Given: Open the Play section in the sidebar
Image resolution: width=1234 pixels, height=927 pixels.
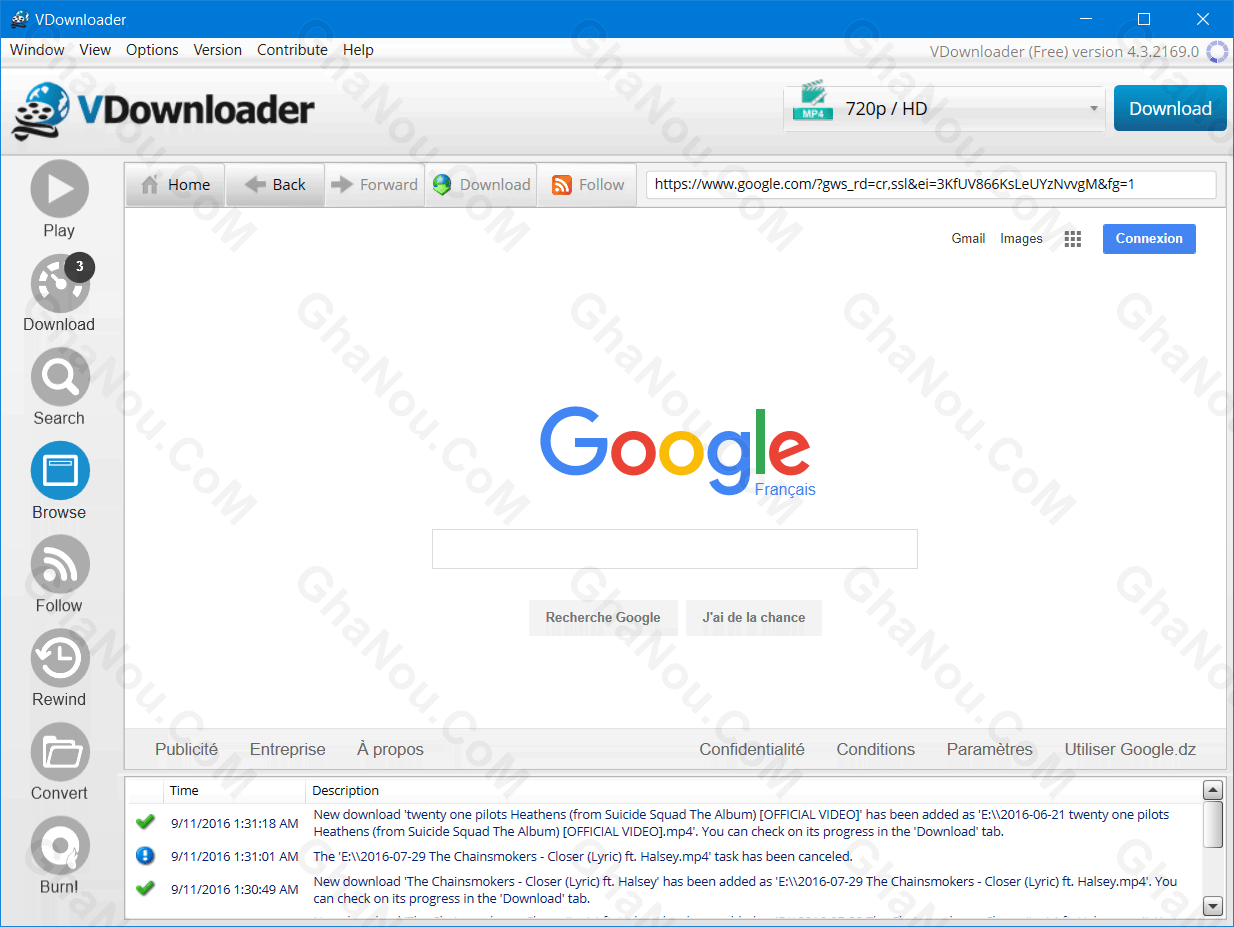Looking at the screenshot, I should tap(60, 200).
